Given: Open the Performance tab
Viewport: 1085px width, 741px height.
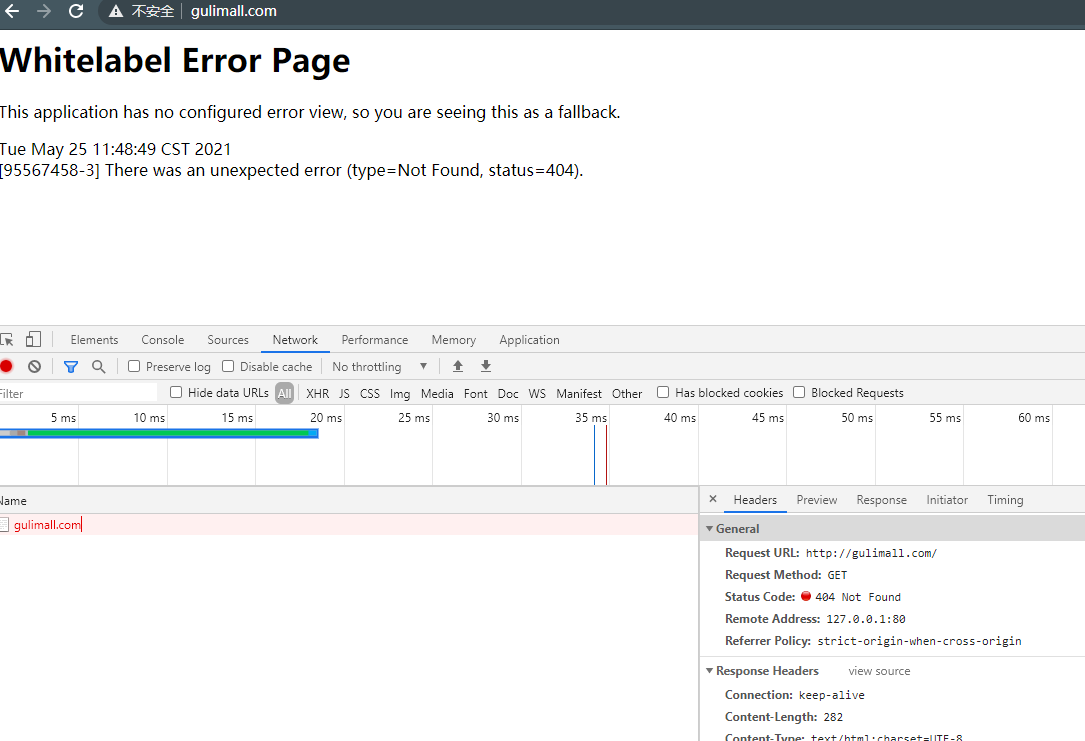Looking at the screenshot, I should [x=374, y=340].
